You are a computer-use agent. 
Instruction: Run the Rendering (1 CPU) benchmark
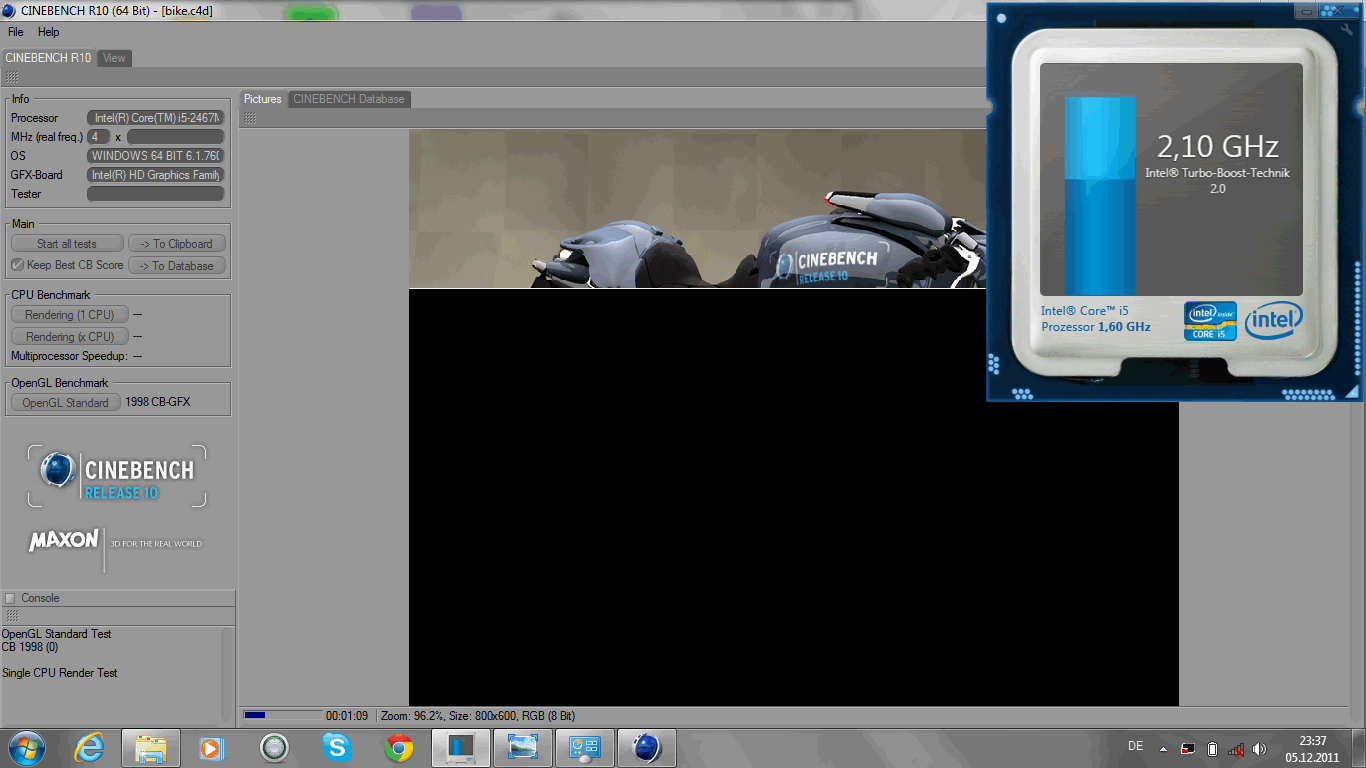pos(70,315)
